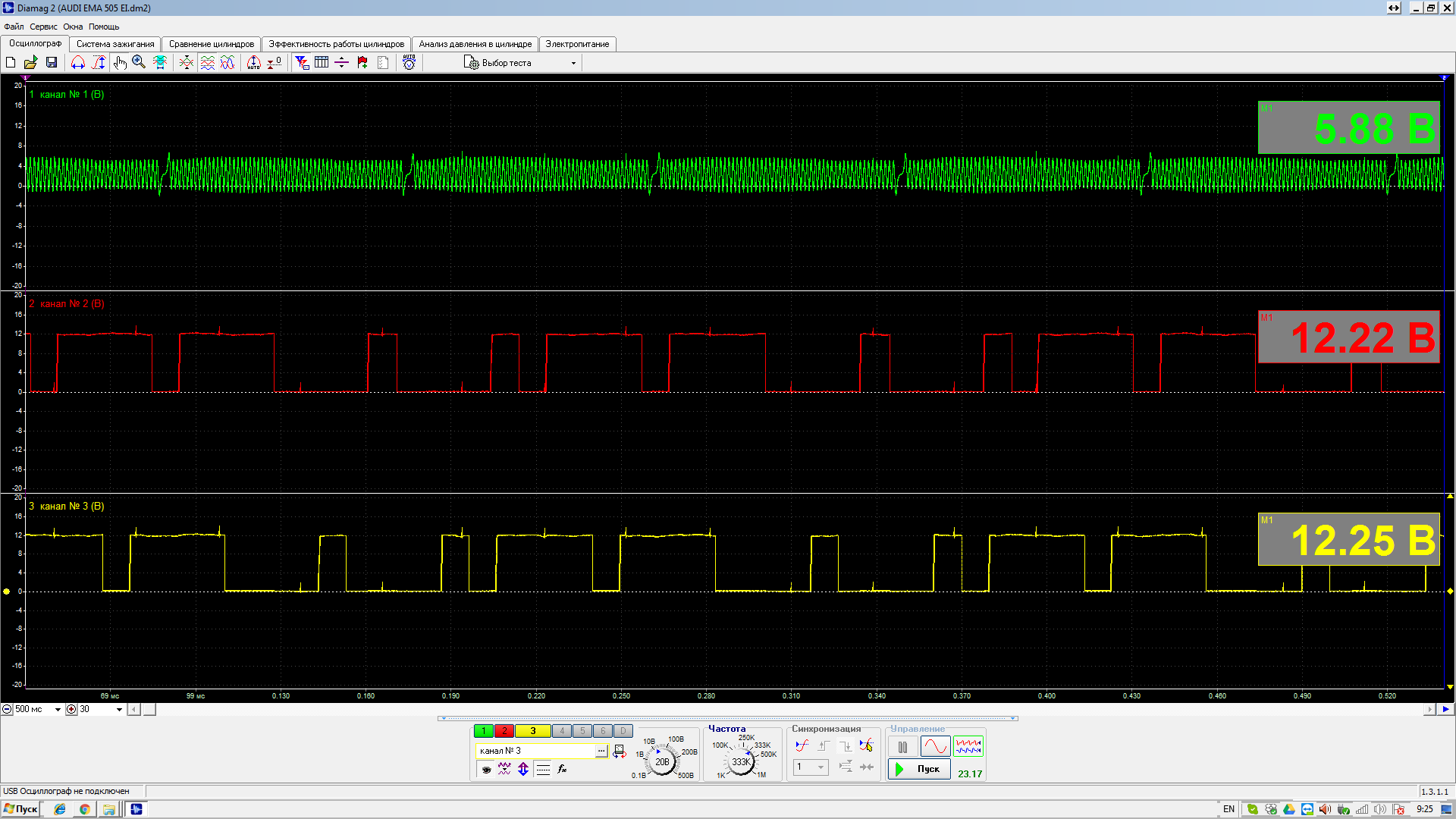Click the timeline scroll right arrow
The width and height of the screenshot is (1456, 819).
[x=1429, y=710]
